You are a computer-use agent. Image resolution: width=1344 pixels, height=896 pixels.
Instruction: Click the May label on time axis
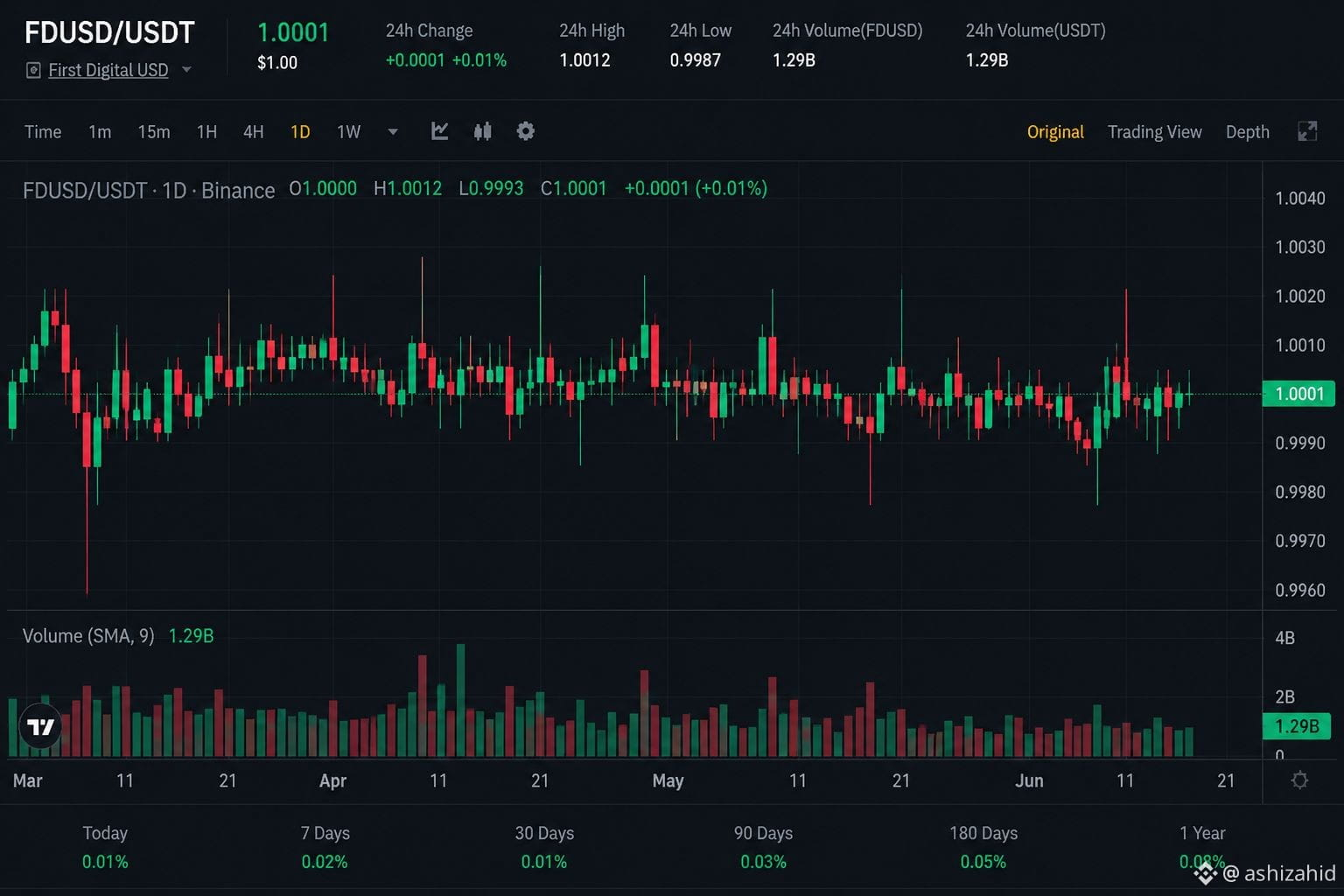[x=668, y=780]
